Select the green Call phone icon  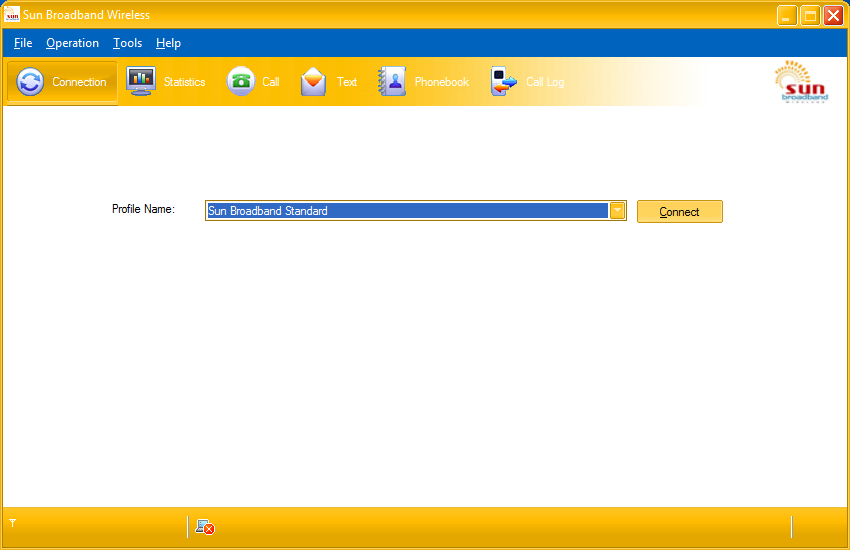(241, 81)
